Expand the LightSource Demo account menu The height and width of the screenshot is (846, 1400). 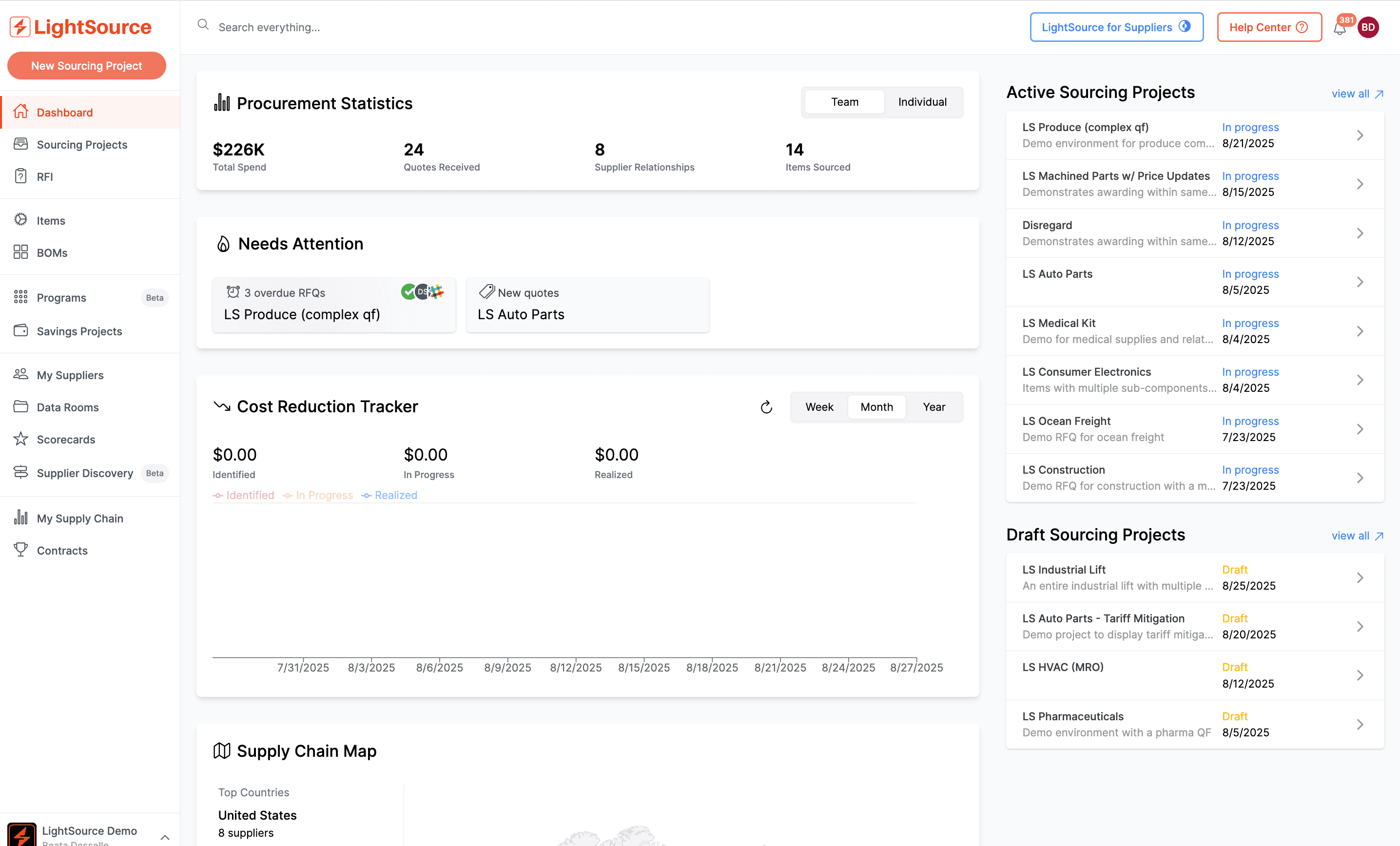coord(165,837)
